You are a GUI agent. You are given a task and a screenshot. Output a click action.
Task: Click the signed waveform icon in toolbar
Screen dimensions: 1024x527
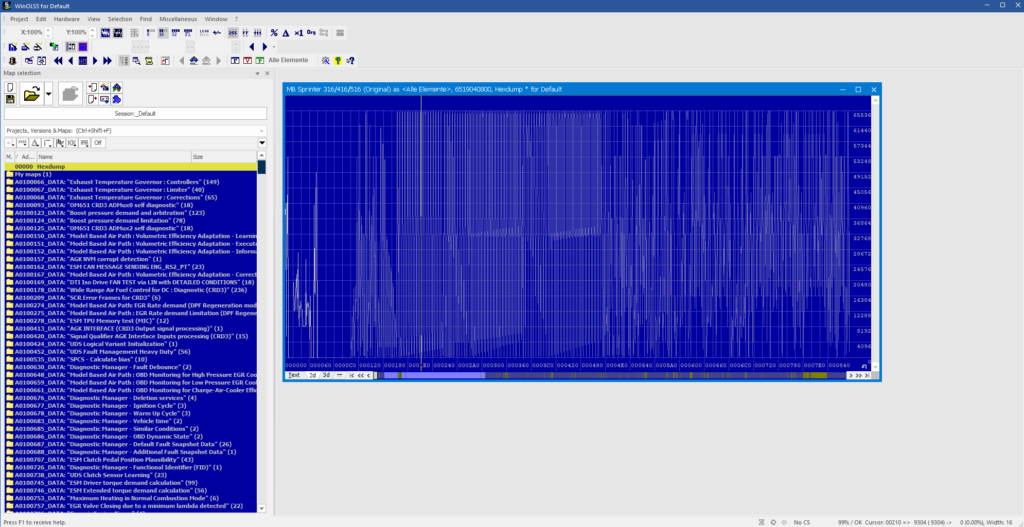217,33
